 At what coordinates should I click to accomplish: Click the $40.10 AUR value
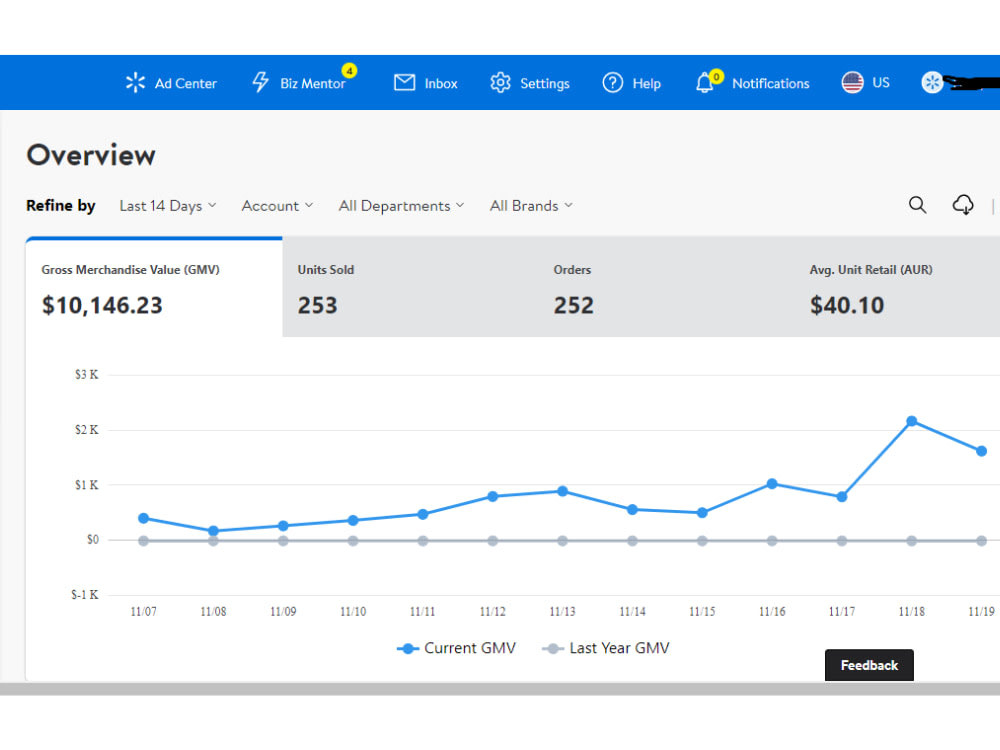coord(847,305)
